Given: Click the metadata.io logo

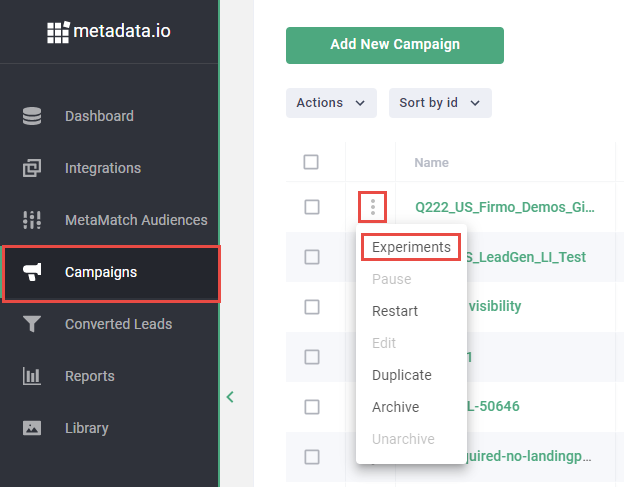Looking at the screenshot, I should (x=109, y=31).
